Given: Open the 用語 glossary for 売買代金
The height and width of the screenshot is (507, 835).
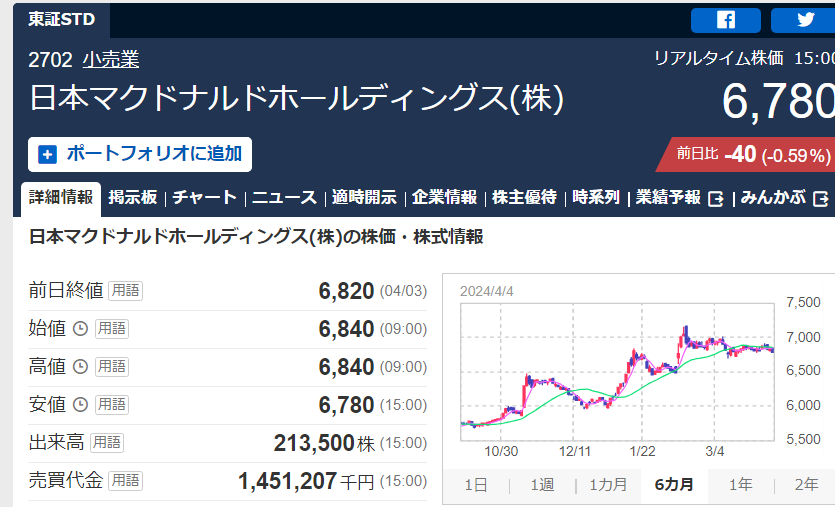Looking at the screenshot, I should (126, 480).
